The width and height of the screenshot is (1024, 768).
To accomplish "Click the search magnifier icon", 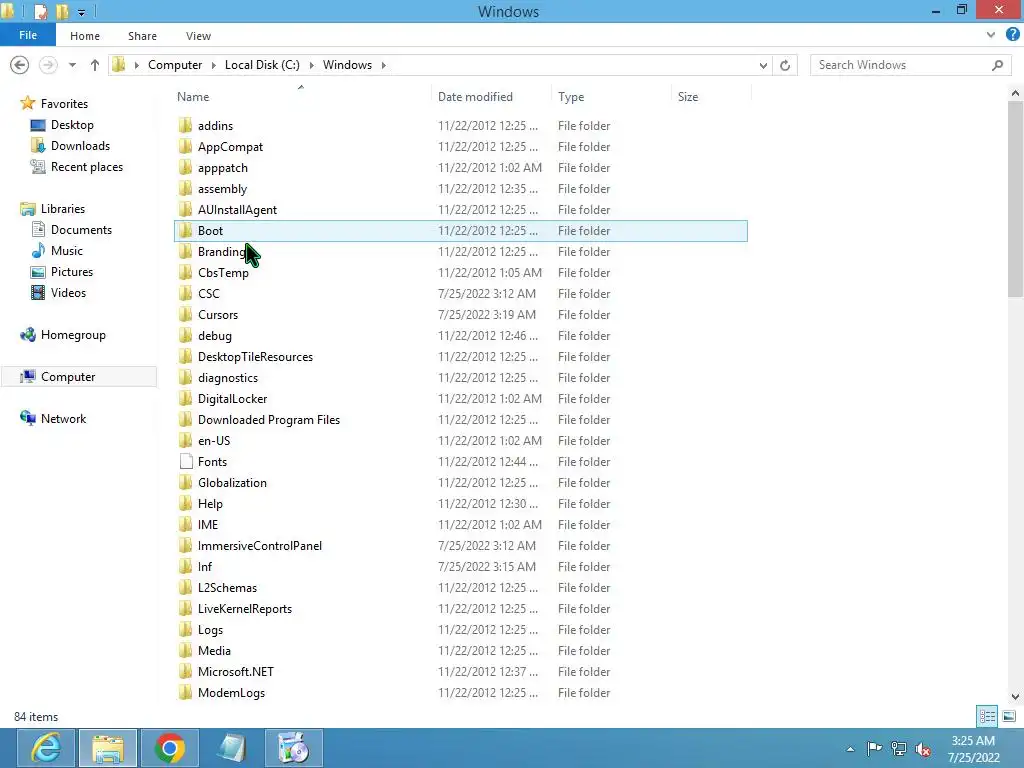I will (997, 65).
